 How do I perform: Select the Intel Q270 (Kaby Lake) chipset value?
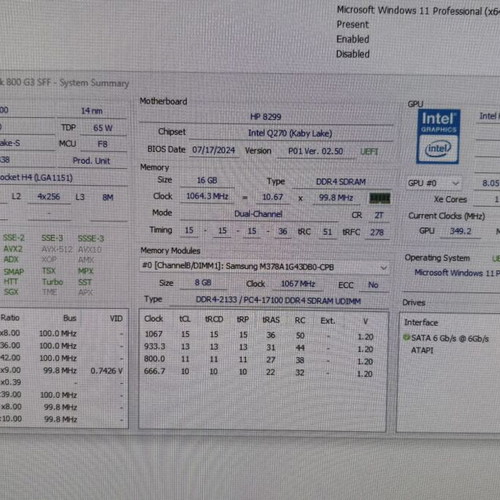[x=290, y=133]
